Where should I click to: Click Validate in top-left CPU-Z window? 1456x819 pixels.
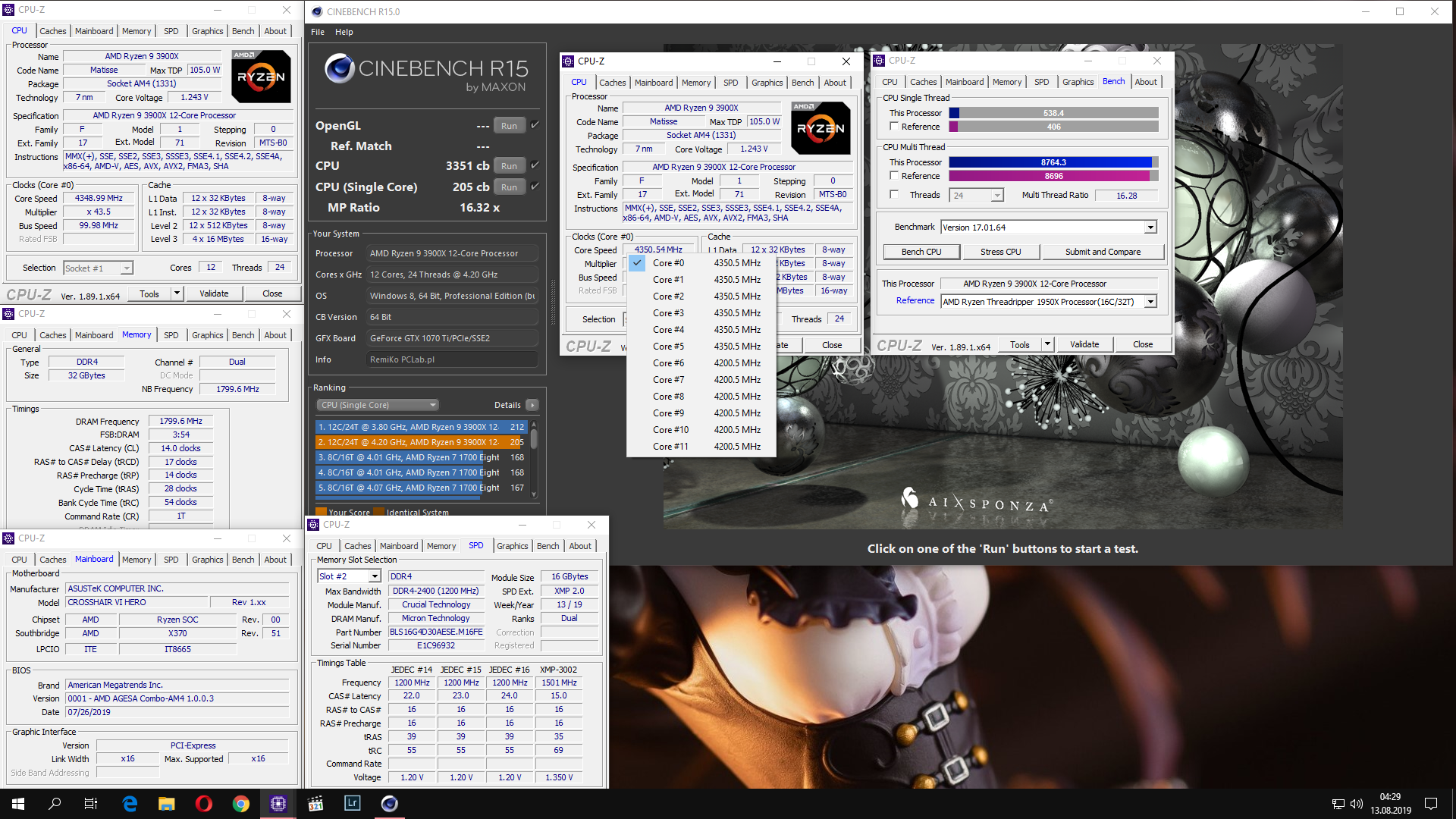tap(214, 293)
